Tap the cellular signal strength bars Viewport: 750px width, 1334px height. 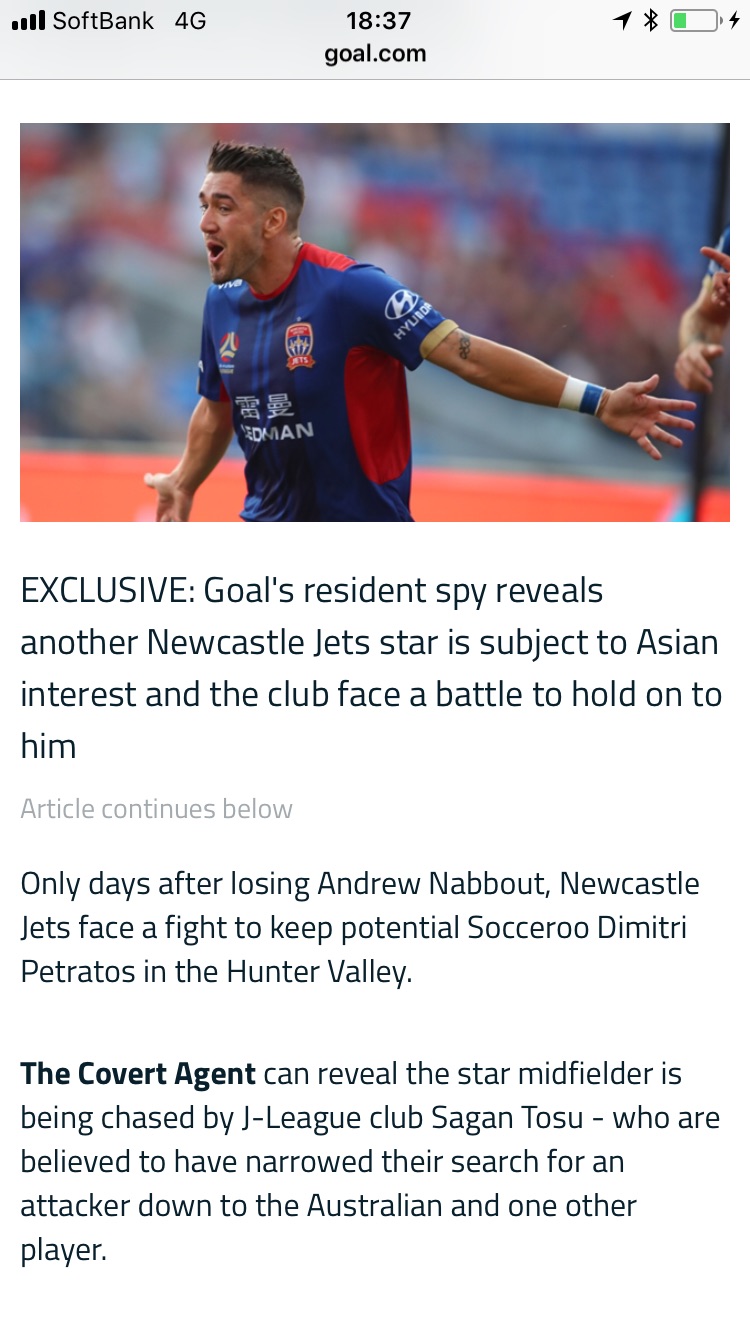pos(29,21)
